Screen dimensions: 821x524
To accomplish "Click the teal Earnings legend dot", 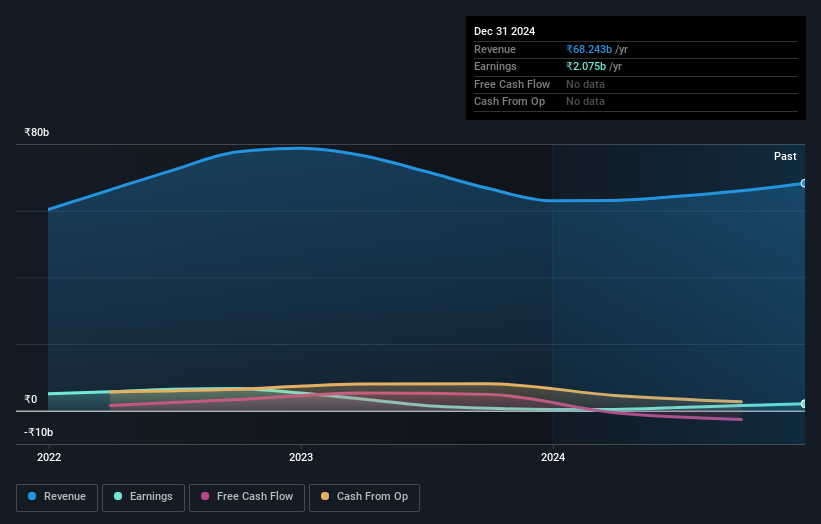I will [x=118, y=496].
